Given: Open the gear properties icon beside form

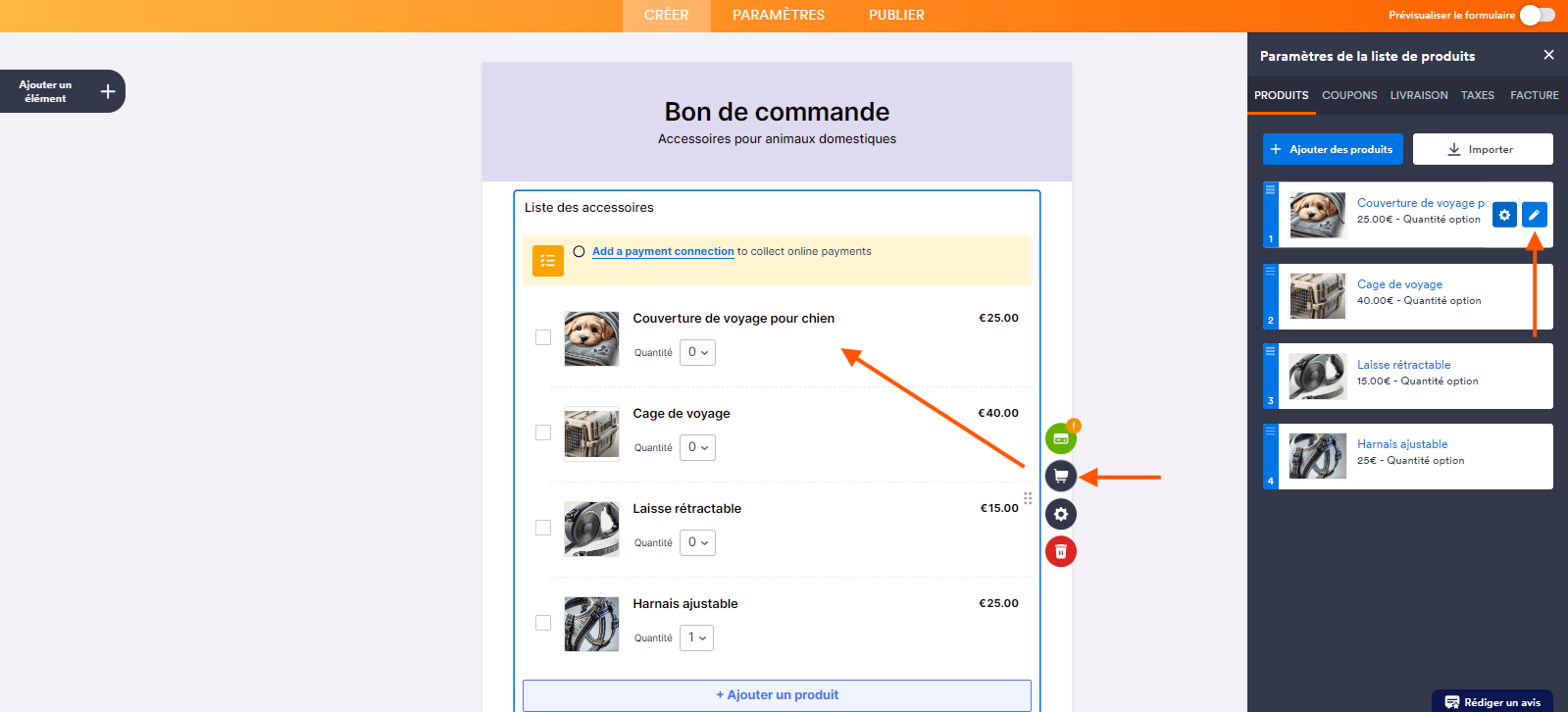Looking at the screenshot, I should click(x=1060, y=514).
